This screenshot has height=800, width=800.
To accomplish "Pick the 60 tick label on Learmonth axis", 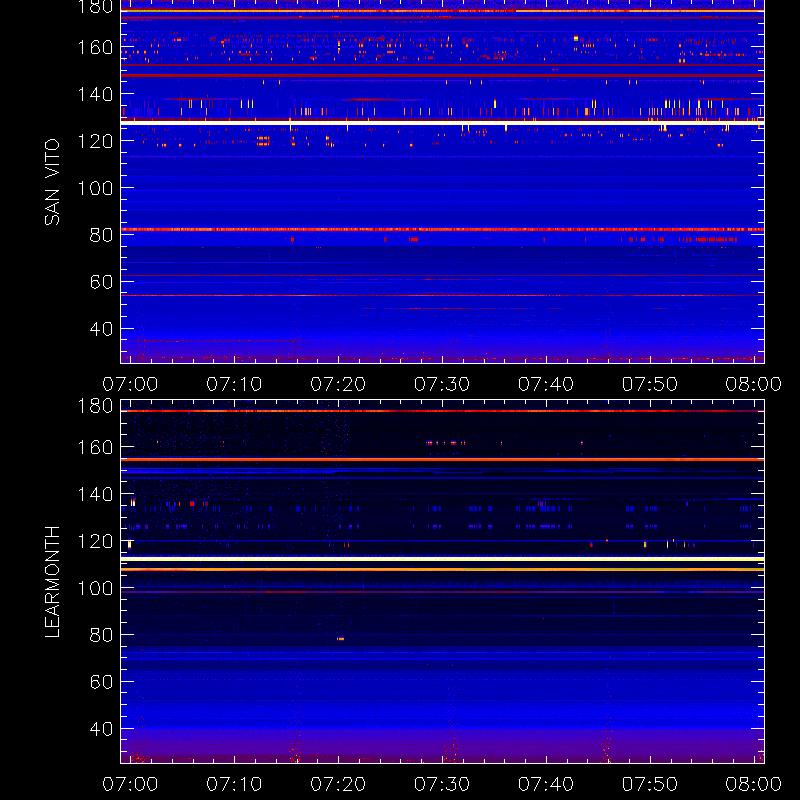I will 101,682.
